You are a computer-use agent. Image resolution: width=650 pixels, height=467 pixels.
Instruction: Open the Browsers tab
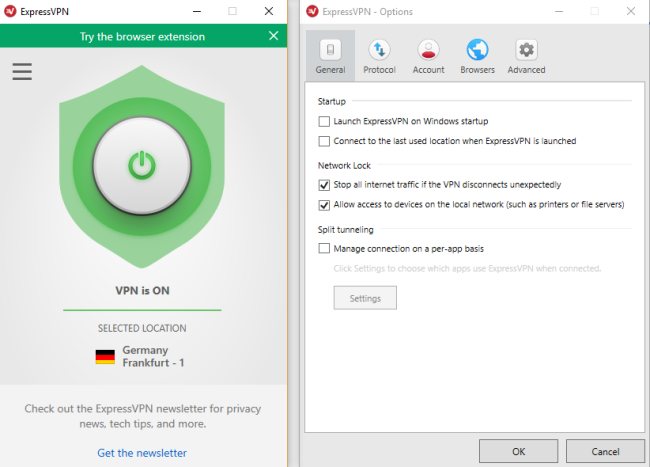(477, 56)
